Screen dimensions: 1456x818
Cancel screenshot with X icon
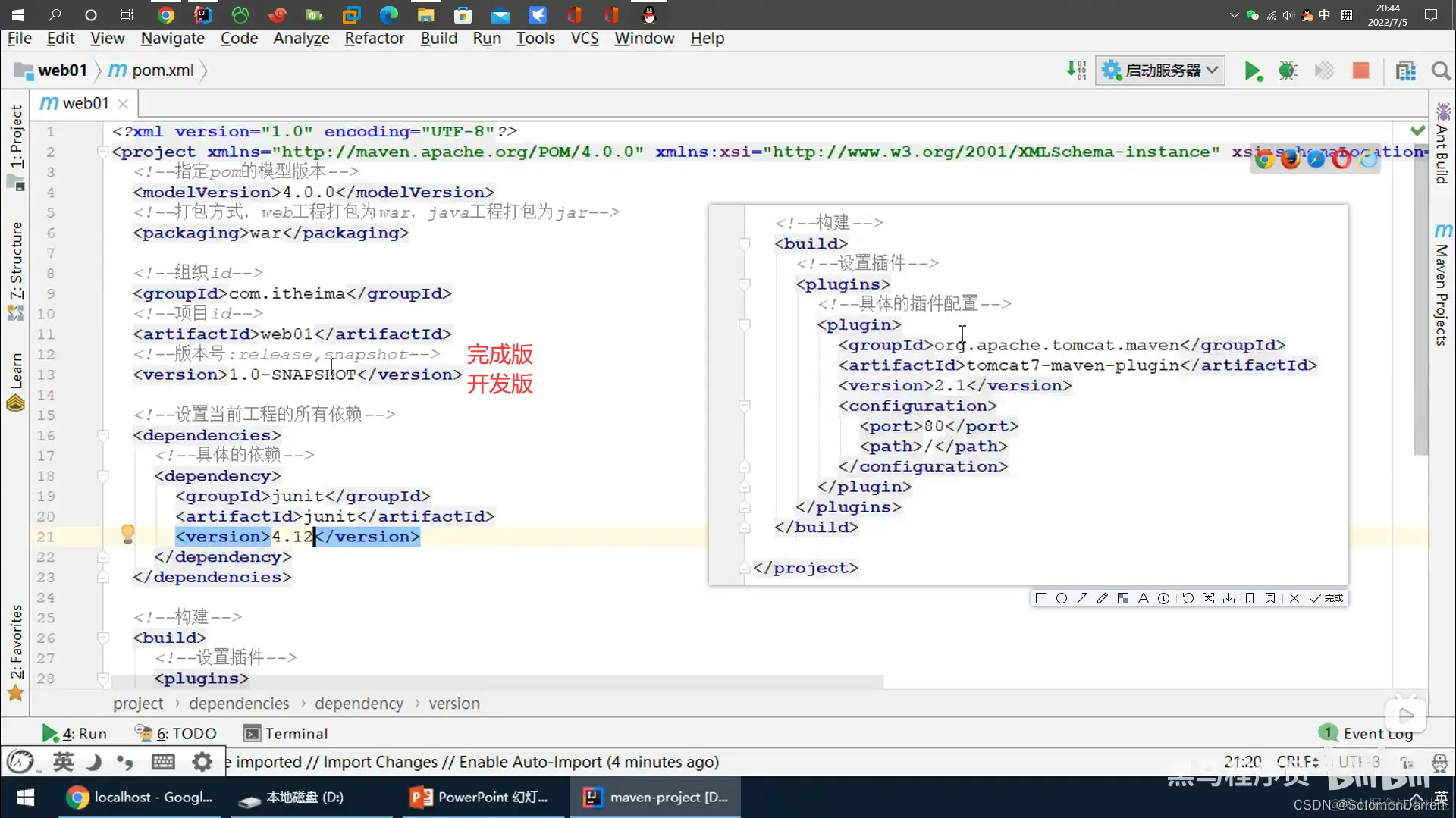tap(1294, 598)
